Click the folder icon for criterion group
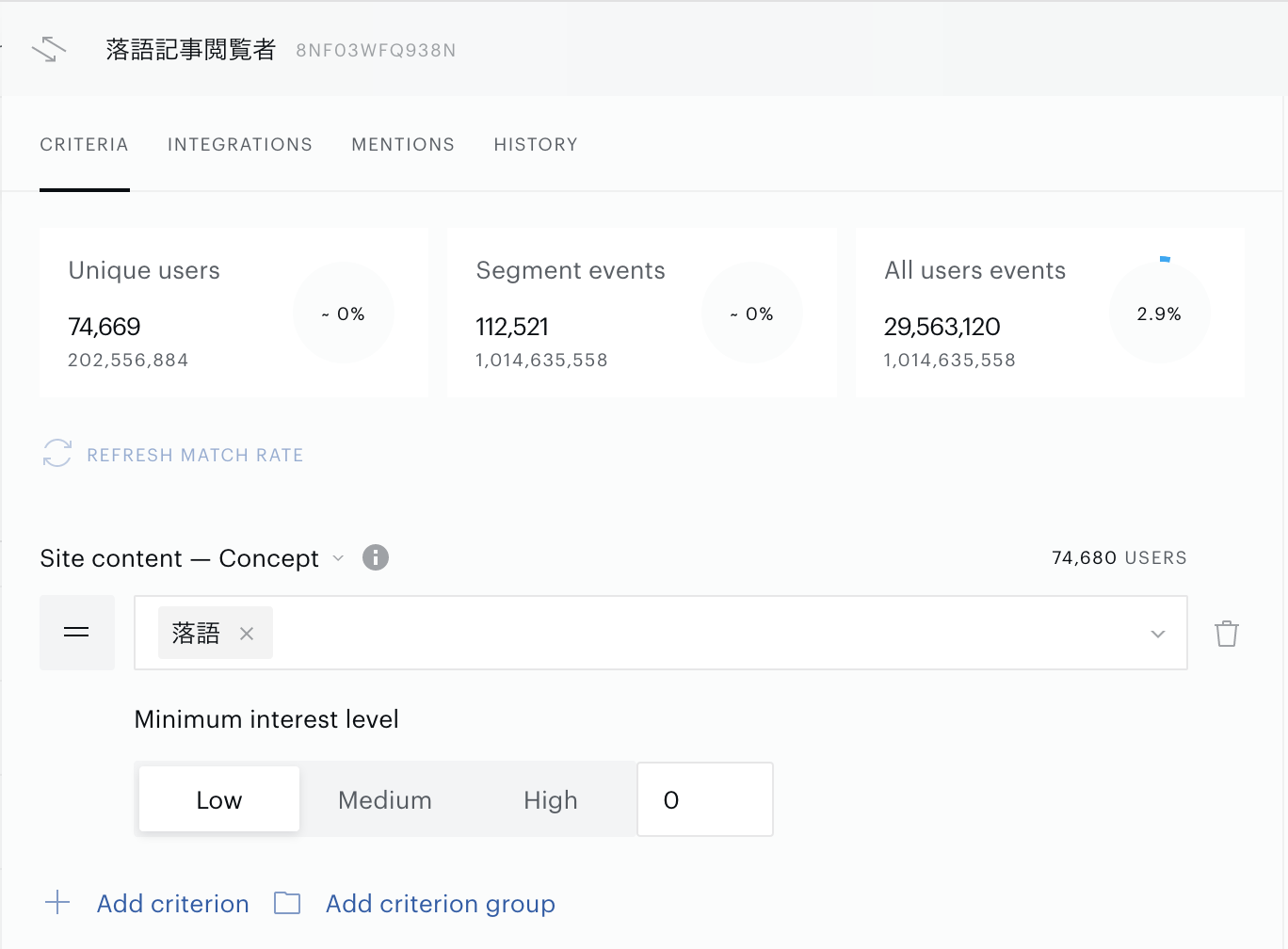The image size is (1288, 949). pyautogui.click(x=287, y=903)
